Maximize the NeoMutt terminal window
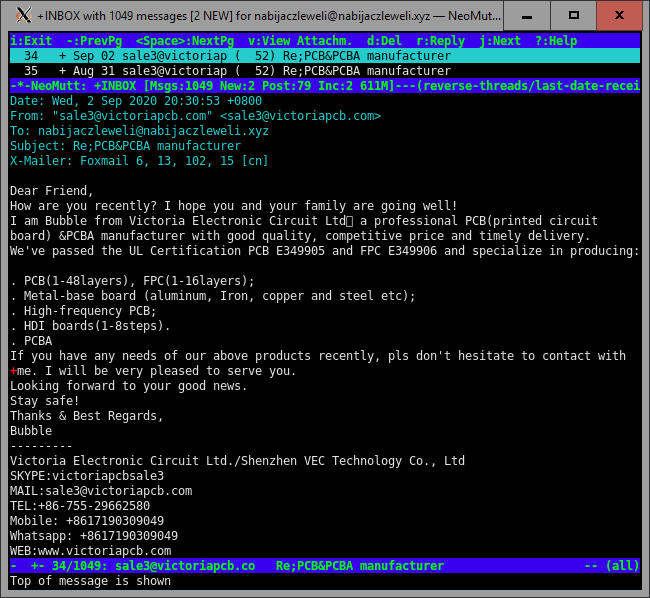This screenshot has height=598, width=650. [x=575, y=16]
